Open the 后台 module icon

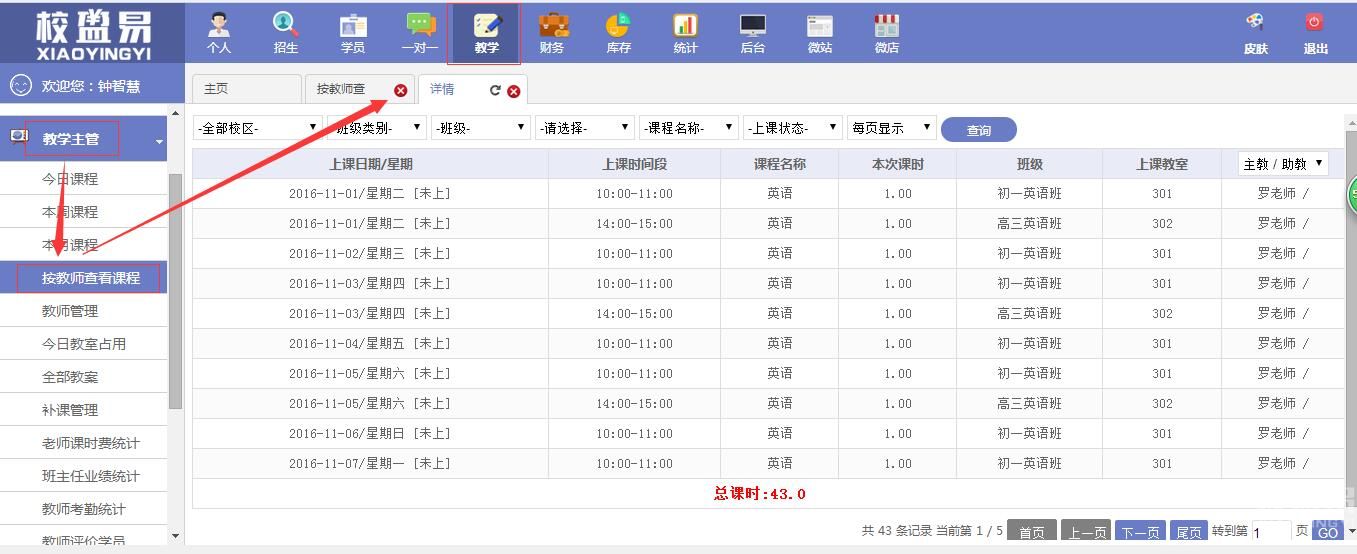[x=753, y=33]
